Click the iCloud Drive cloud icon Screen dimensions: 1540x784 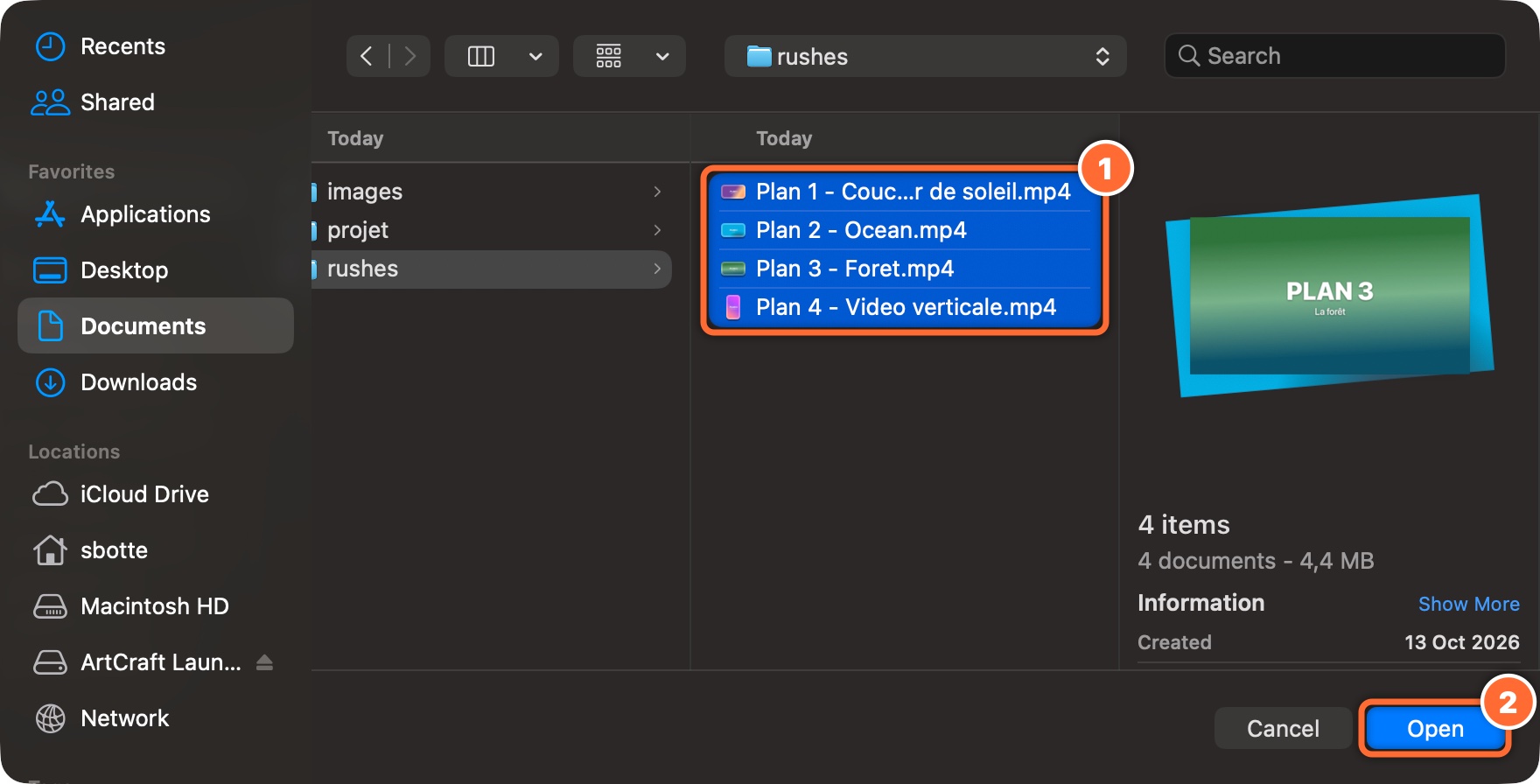pyautogui.click(x=50, y=494)
